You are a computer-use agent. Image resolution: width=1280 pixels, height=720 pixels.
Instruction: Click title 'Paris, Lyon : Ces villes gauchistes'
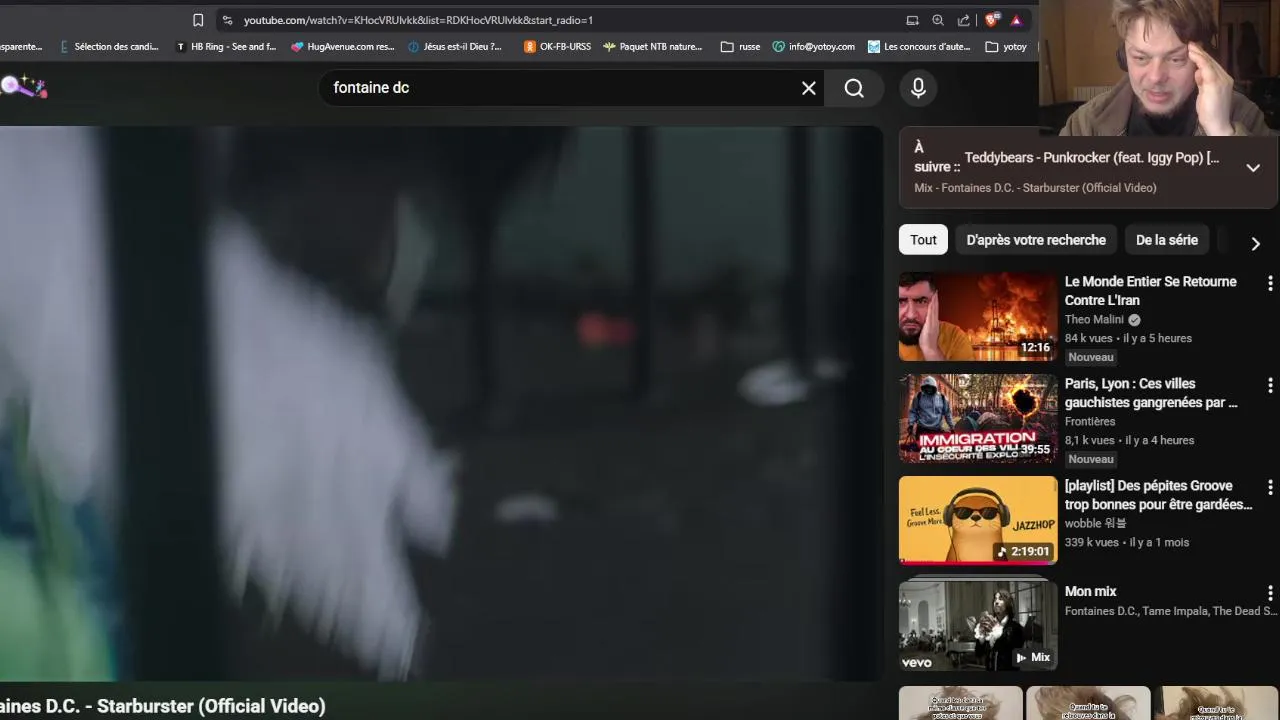pyautogui.click(x=1151, y=393)
